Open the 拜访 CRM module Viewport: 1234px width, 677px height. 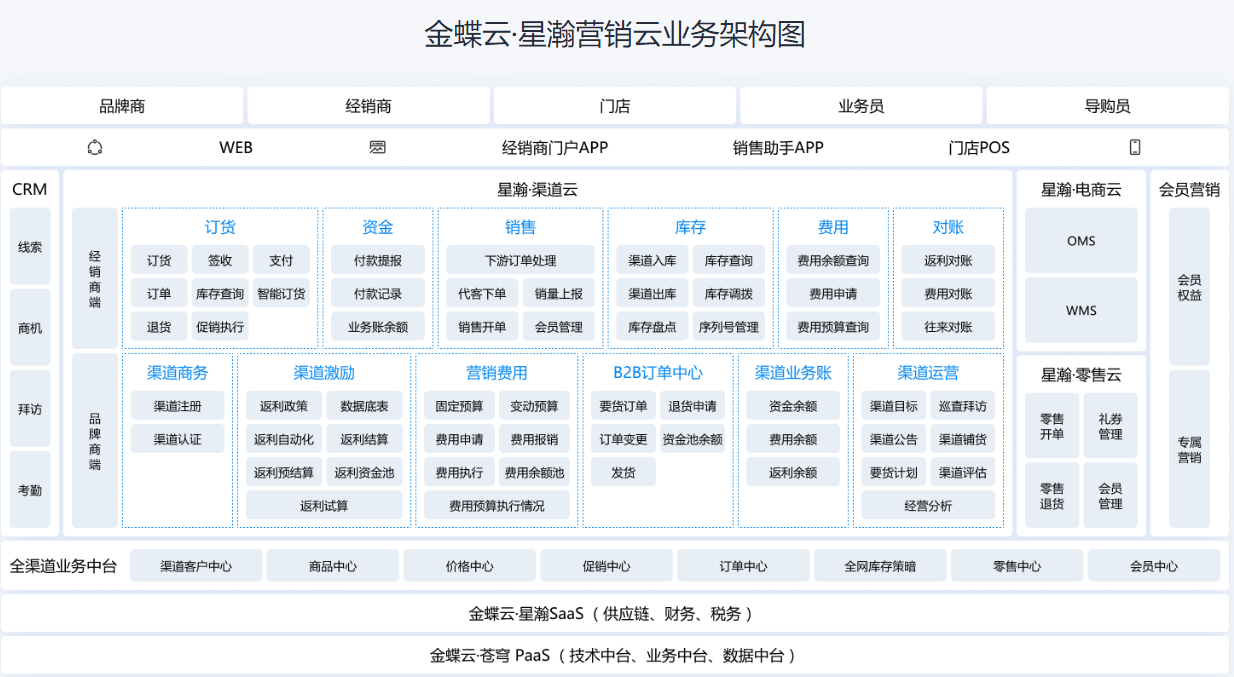(x=30, y=409)
